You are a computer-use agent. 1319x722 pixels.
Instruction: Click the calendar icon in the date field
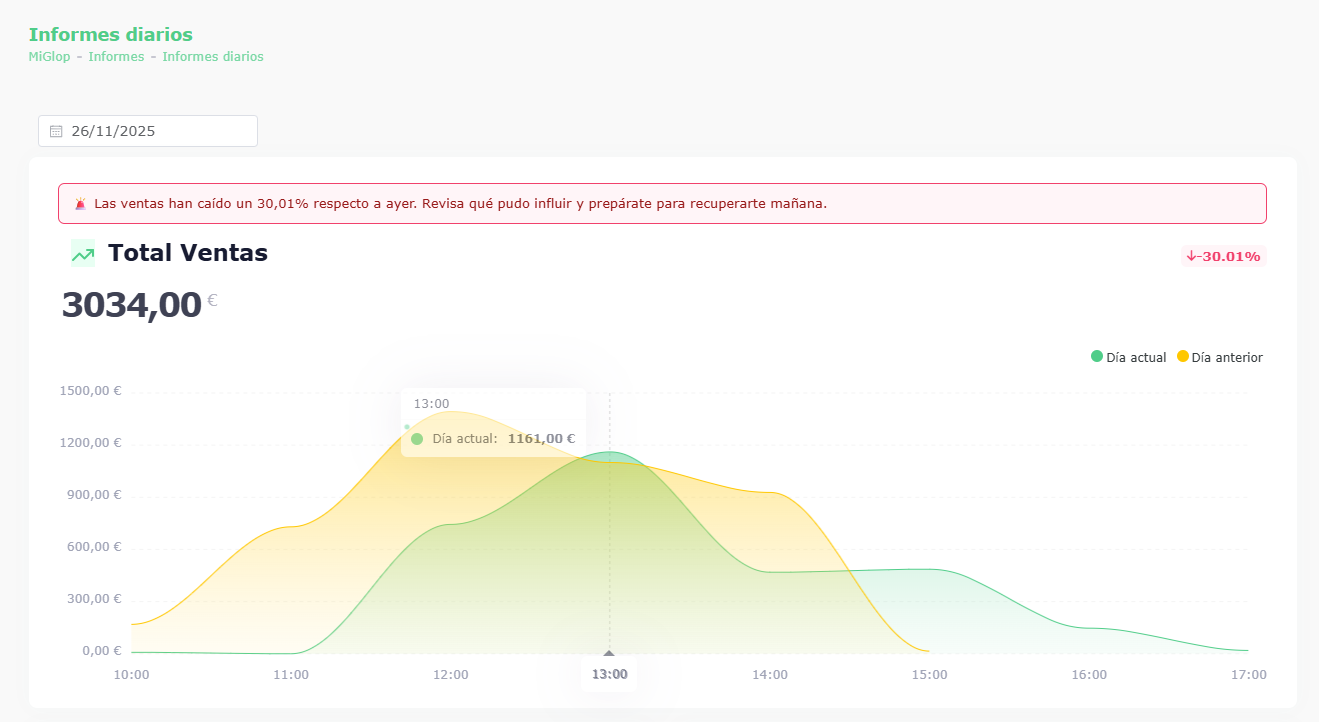[x=56, y=131]
